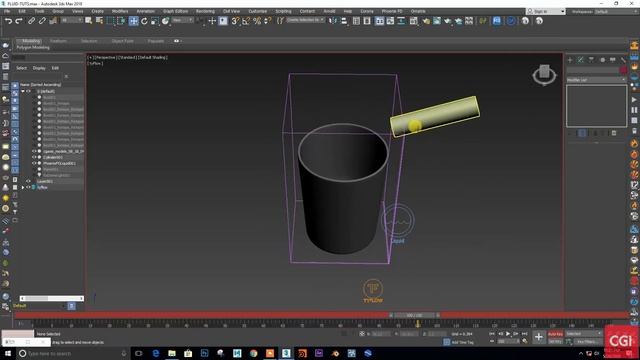This screenshot has width=640, height=360.
Task: Click the Set Keys large plus button
Action: coord(539,337)
